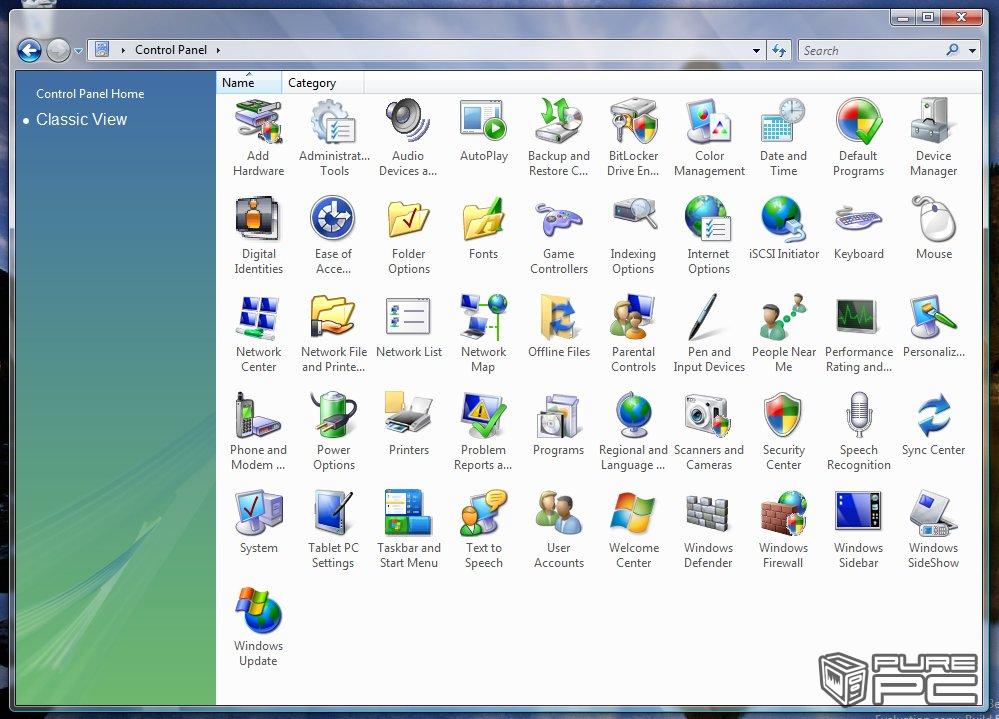Sort by Name column header
The height and width of the screenshot is (719, 999).
tap(248, 82)
